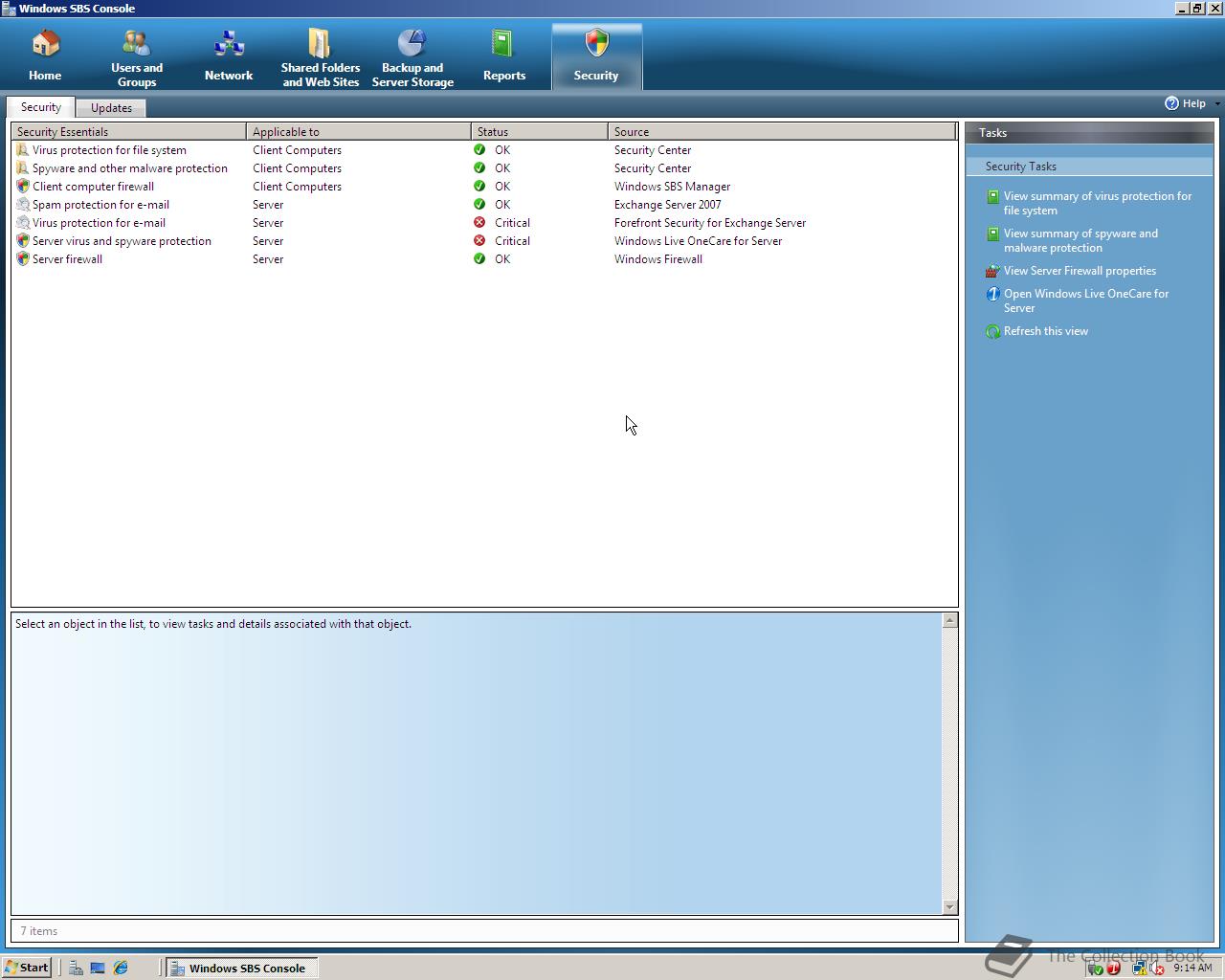Click icon beside Virus protection for file system

(23, 150)
